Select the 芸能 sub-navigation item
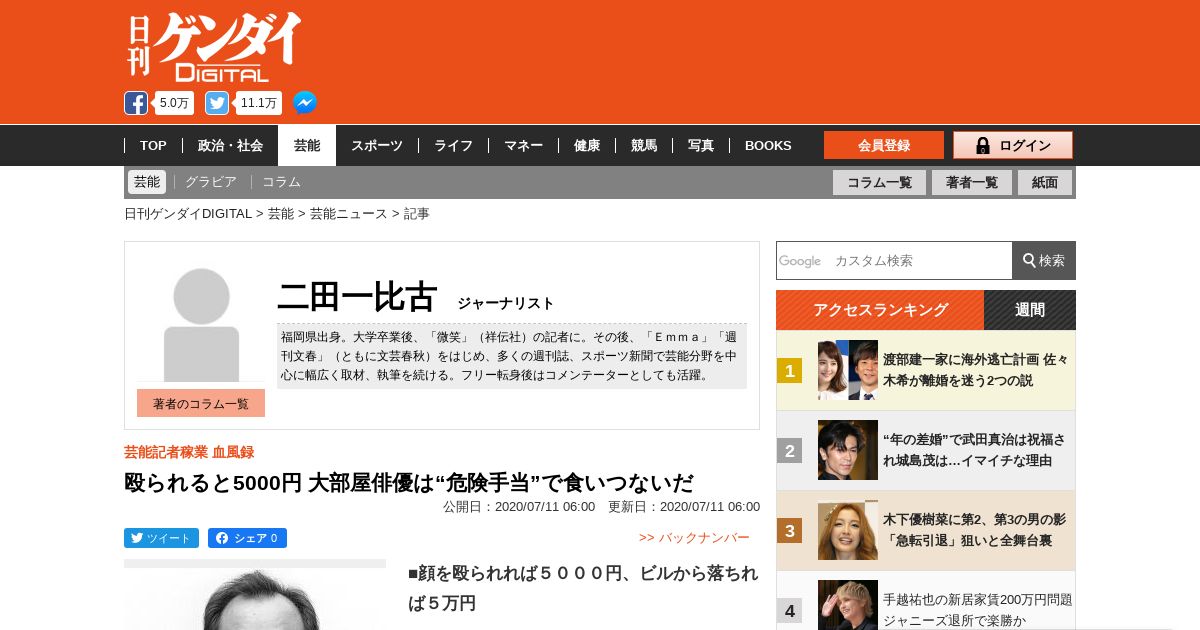 tap(147, 182)
